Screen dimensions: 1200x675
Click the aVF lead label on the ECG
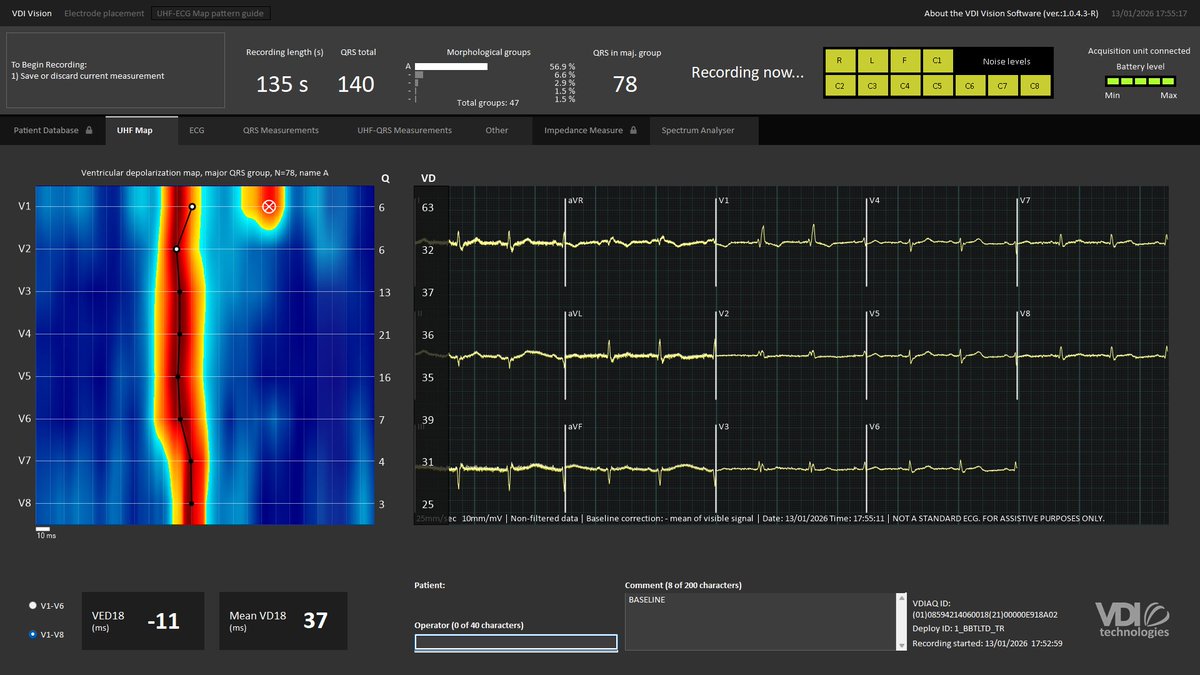point(576,427)
